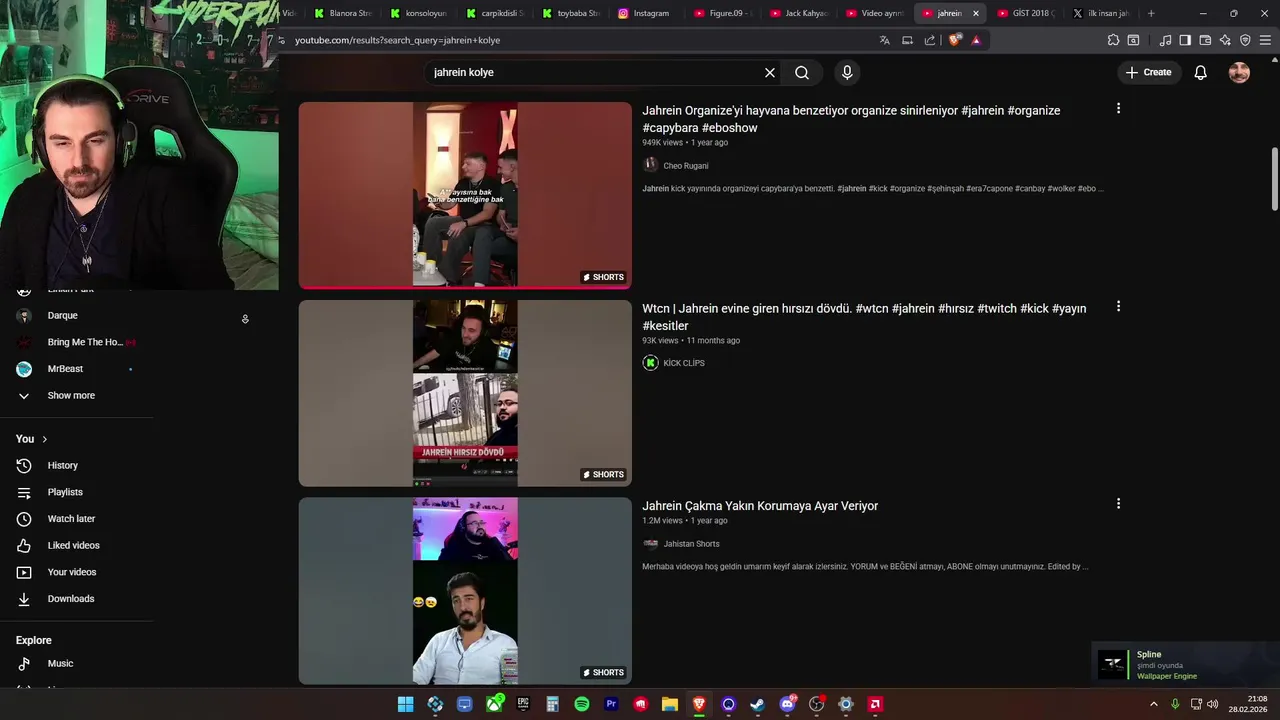Open History in the sidebar
This screenshot has width=1280, height=720.
[x=76, y=465]
